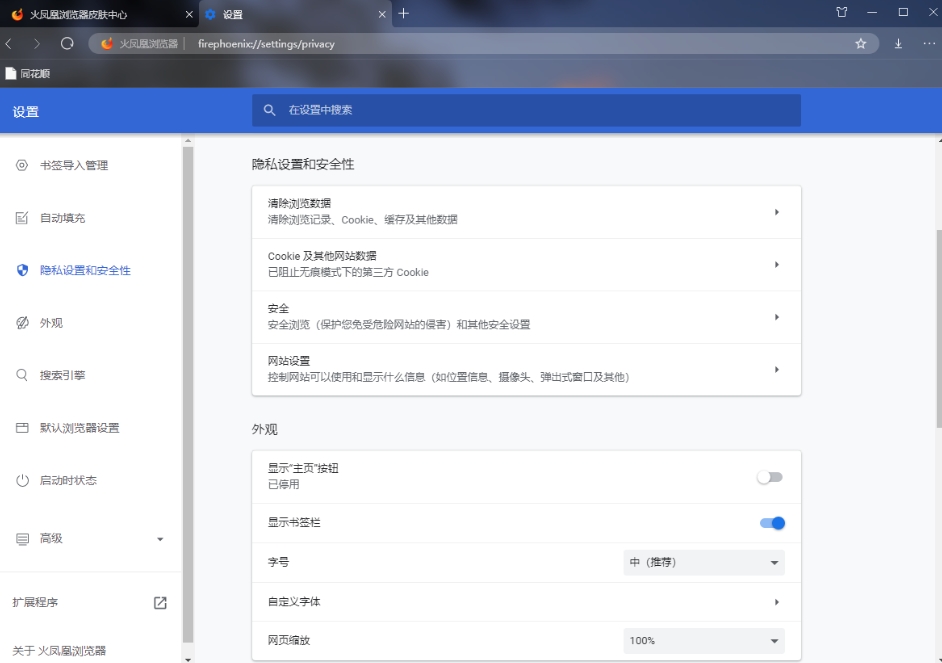Click the 启动时状态 power icon
The width and height of the screenshot is (942, 663).
click(x=22, y=481)
